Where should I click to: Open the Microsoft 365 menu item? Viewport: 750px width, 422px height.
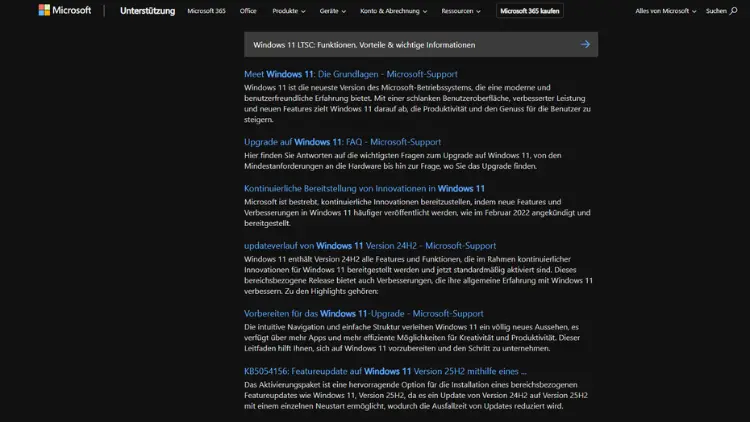click(x=206, y=11)
